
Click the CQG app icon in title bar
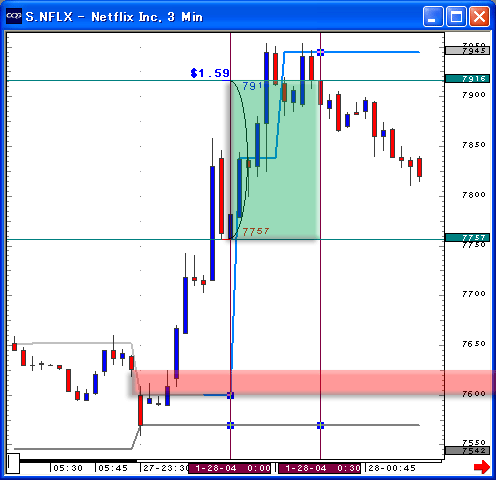click(x=14, y=16)
